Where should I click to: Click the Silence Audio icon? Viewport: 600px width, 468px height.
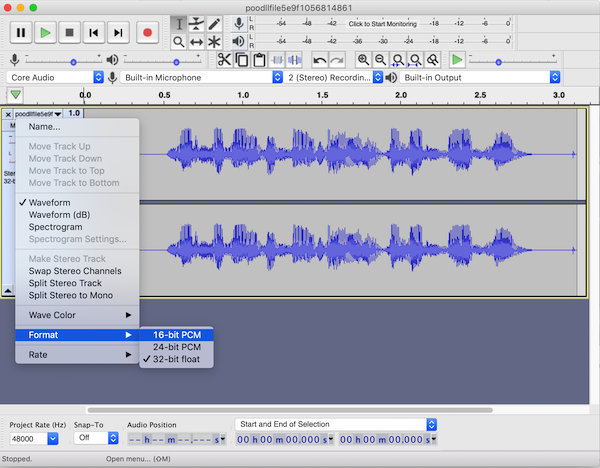coord(295,60)
